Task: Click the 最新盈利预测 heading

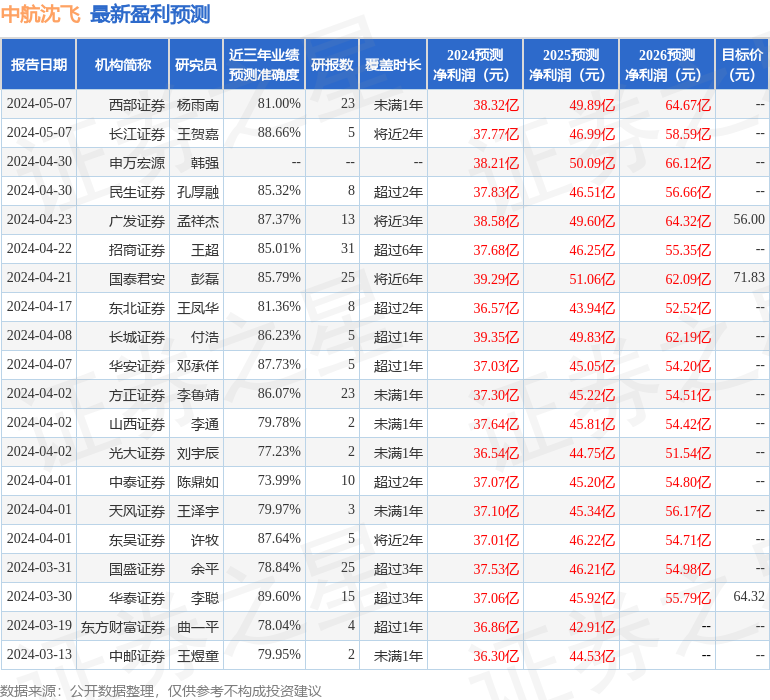Action: click(150, 14)
